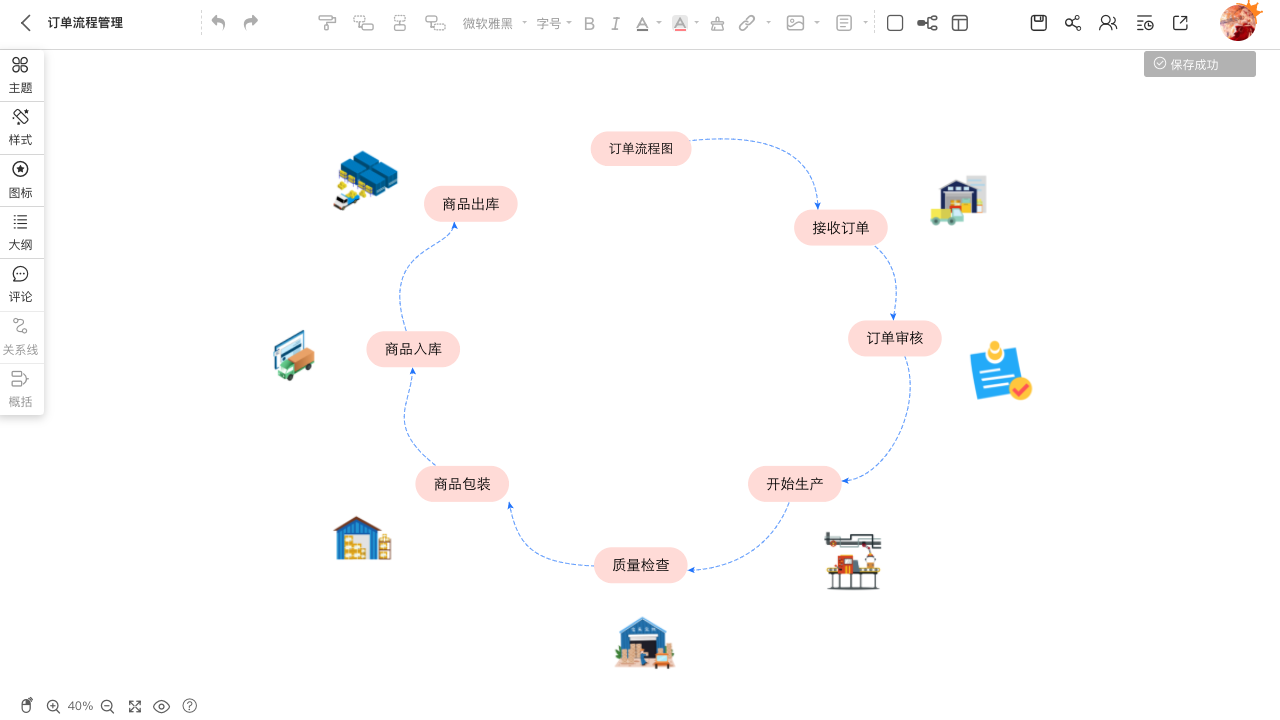Switch to the 样式 style panel
The width and height of the screenshot is (1280, 720).
20,126
